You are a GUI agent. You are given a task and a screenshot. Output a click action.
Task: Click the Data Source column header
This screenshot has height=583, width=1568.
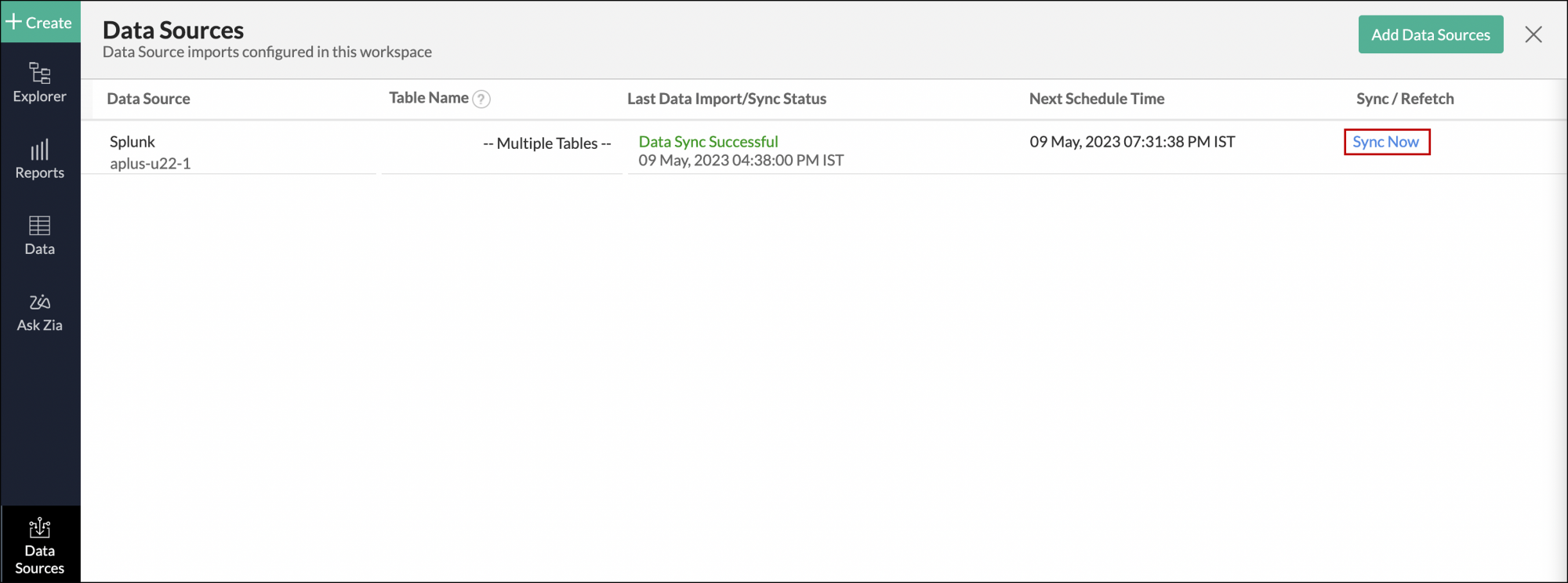[148, 99]
